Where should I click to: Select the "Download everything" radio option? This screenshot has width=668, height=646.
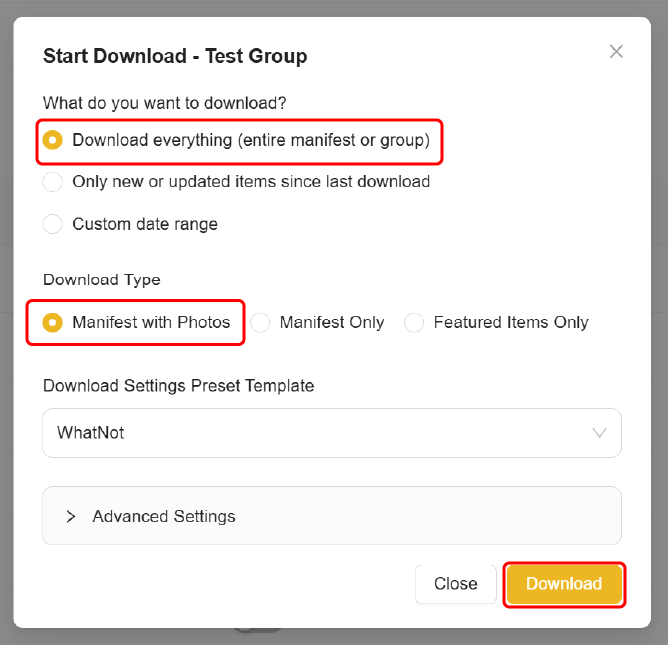pyautogui.click(x=53, y=141)
